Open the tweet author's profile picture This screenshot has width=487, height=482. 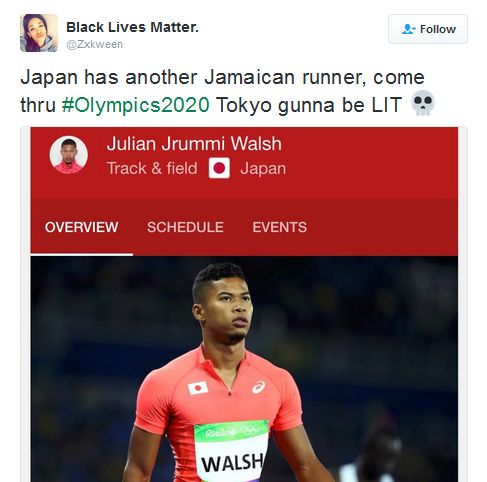tap(39, 33)
